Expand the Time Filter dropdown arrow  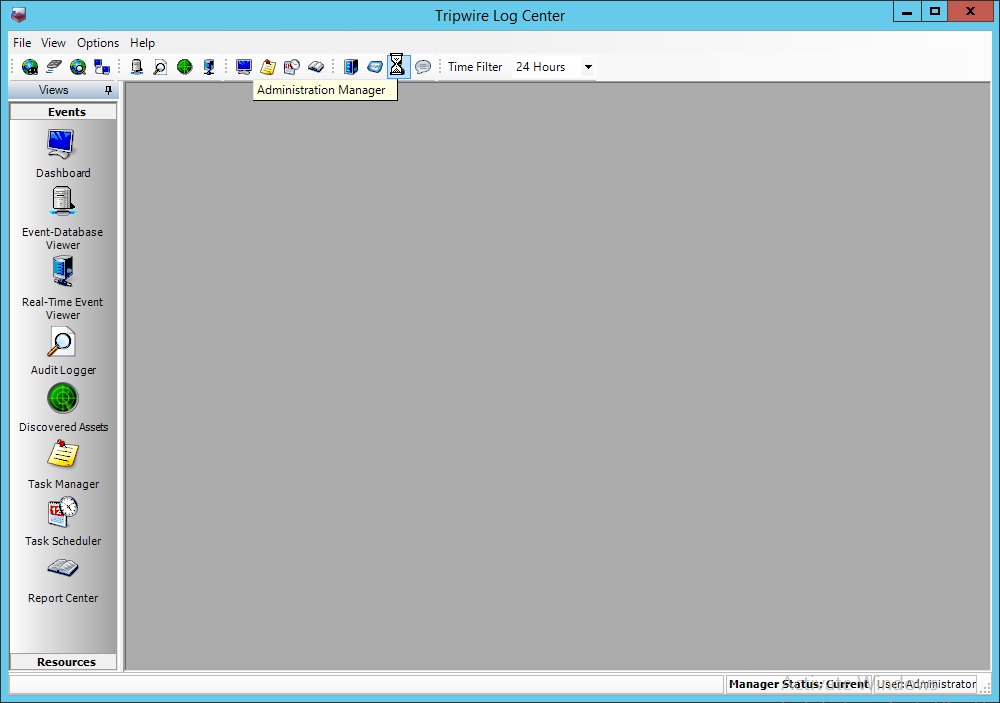[588, 67]
